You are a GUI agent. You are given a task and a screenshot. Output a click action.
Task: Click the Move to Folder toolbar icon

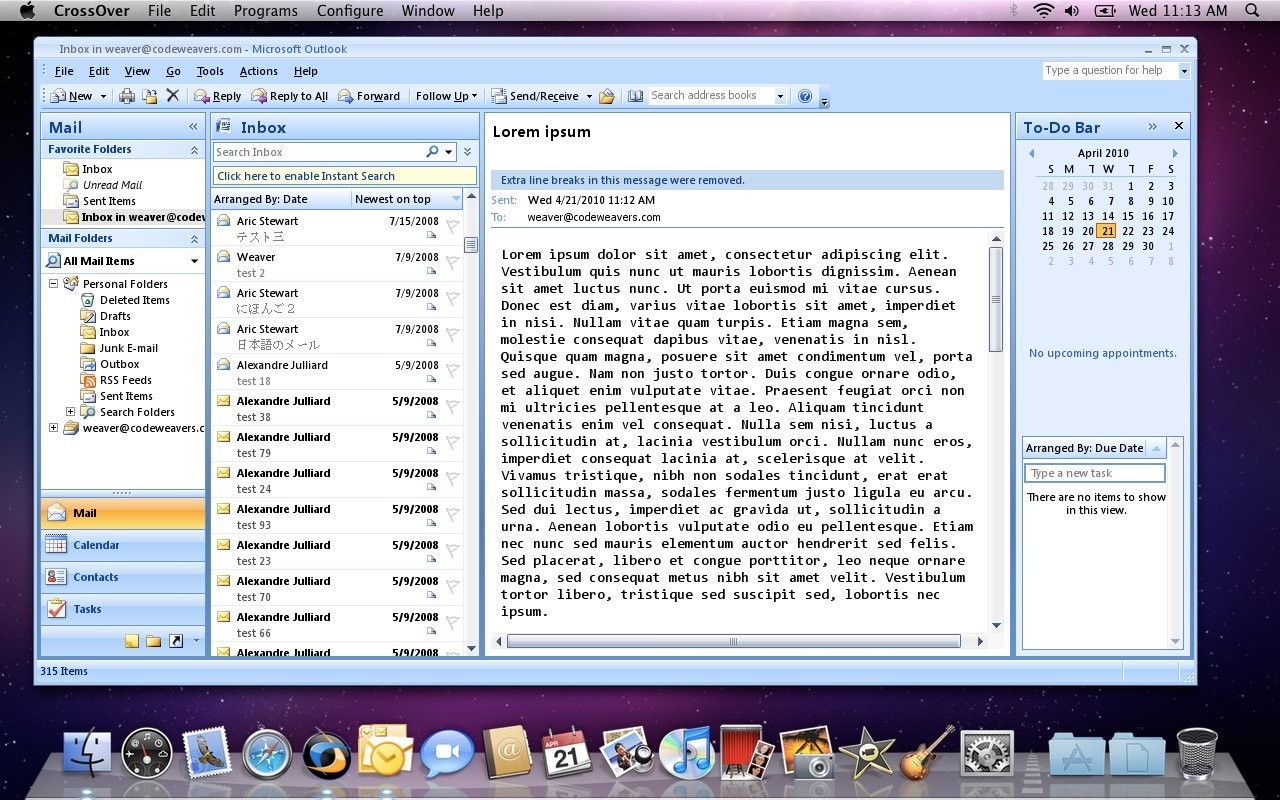pos(149,96)
